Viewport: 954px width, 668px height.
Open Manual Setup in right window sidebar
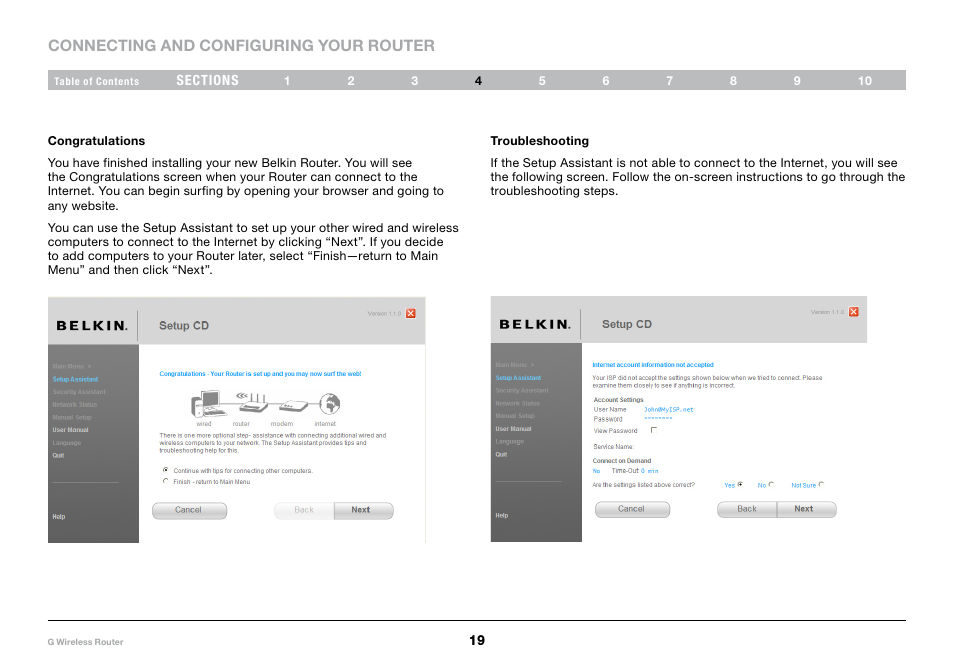pos(515,416)
